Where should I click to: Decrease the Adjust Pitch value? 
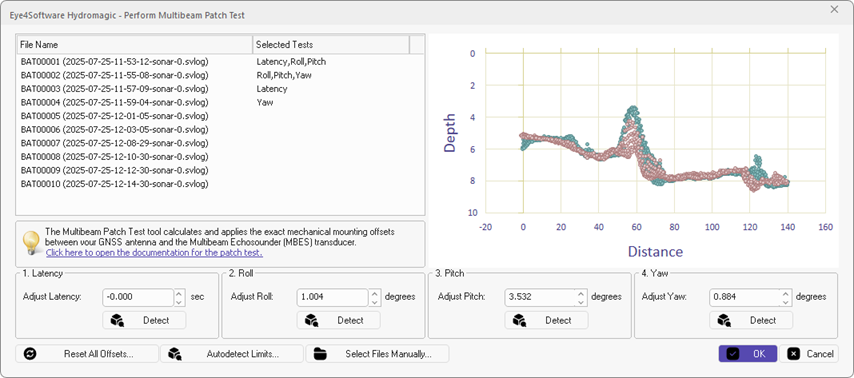(x=582, y=302)
